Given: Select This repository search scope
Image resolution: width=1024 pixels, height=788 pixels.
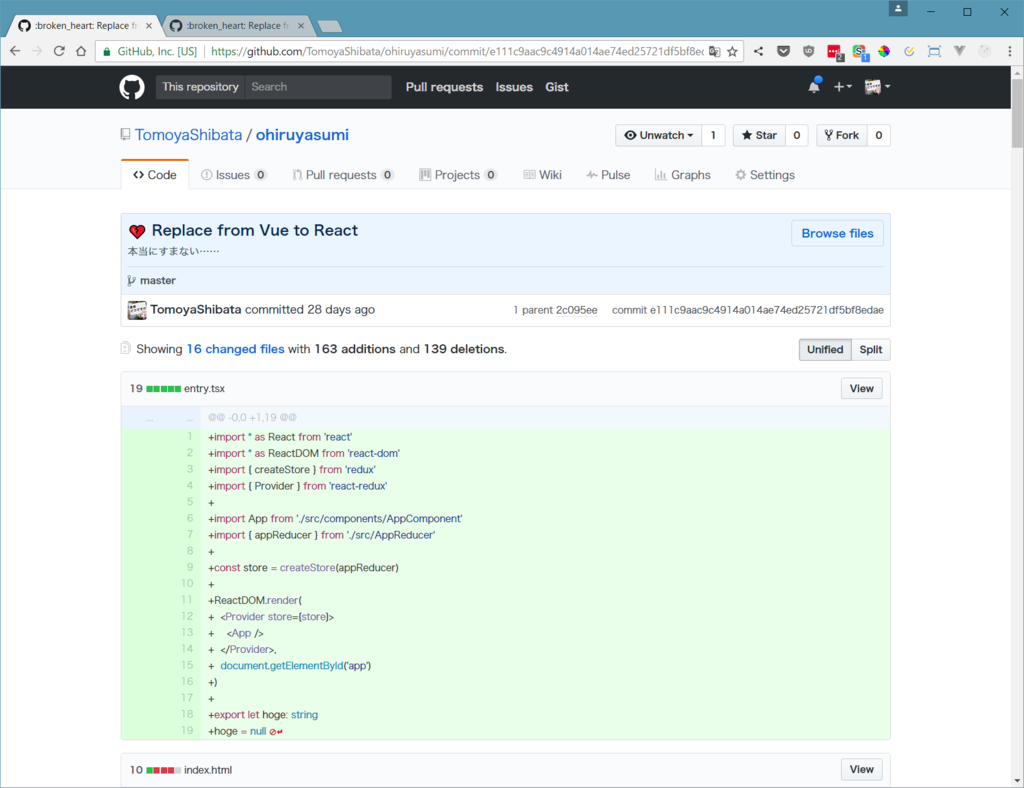Looking at the screenshot, I should click(x=200, y=87).
